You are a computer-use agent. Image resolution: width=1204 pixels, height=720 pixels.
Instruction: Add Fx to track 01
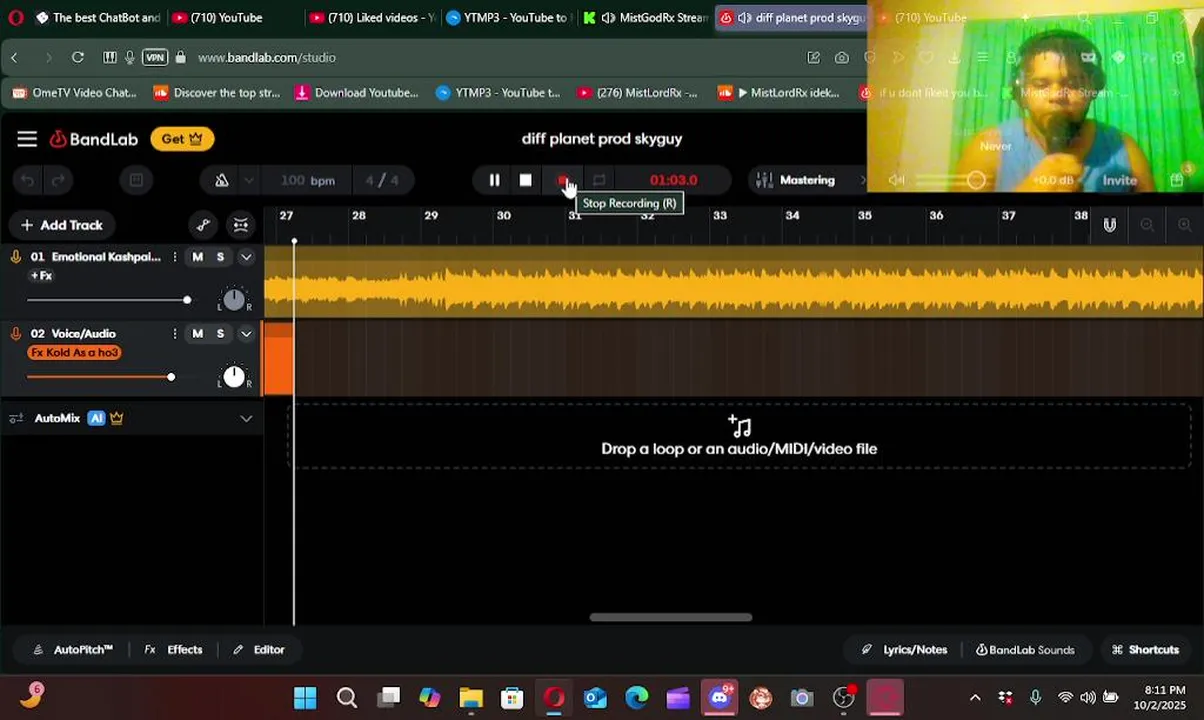(41, 275)
